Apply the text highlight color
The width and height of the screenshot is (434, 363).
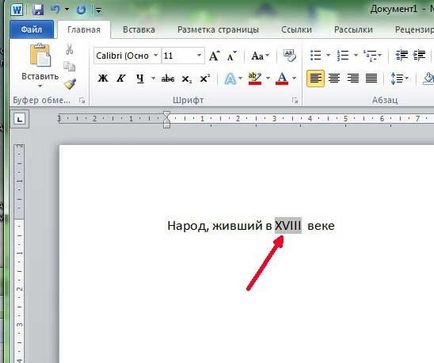[255, 79]
